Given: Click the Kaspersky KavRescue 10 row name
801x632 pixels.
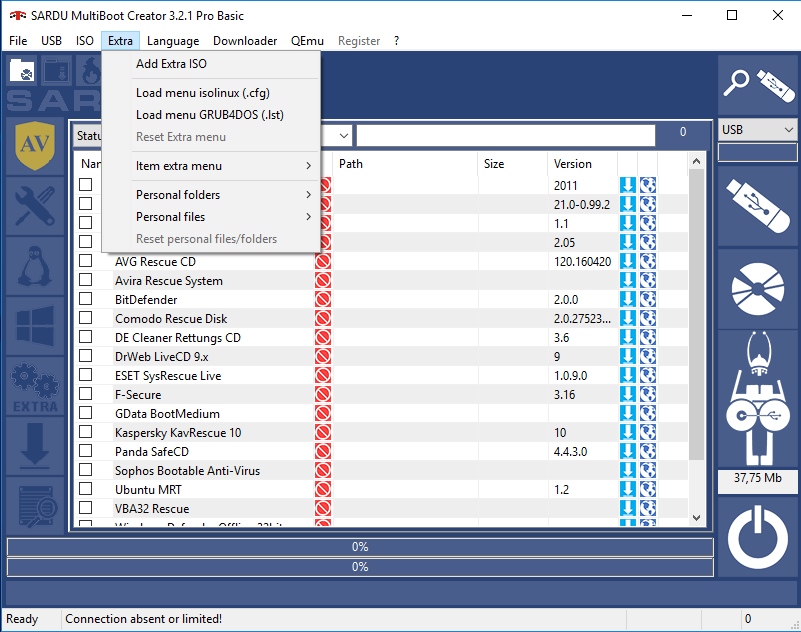Looking at the screenshot, I should pyautogui.click(x=178, y=433).
